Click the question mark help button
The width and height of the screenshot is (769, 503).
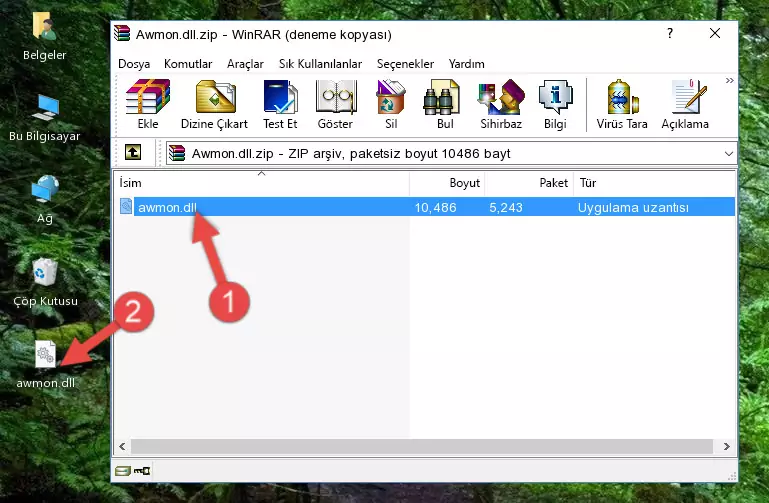tap(670, 33)
